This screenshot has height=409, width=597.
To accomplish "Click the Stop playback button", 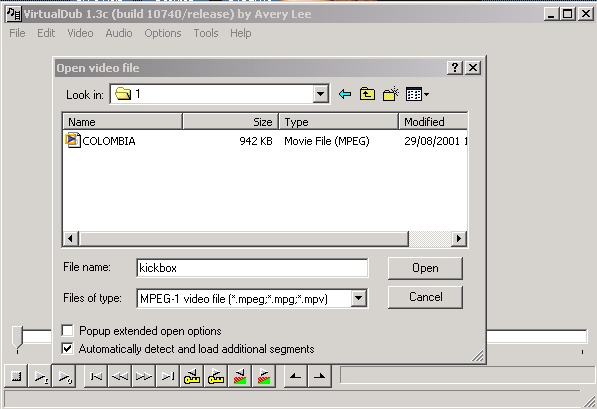I will click(x=16, y=377).
